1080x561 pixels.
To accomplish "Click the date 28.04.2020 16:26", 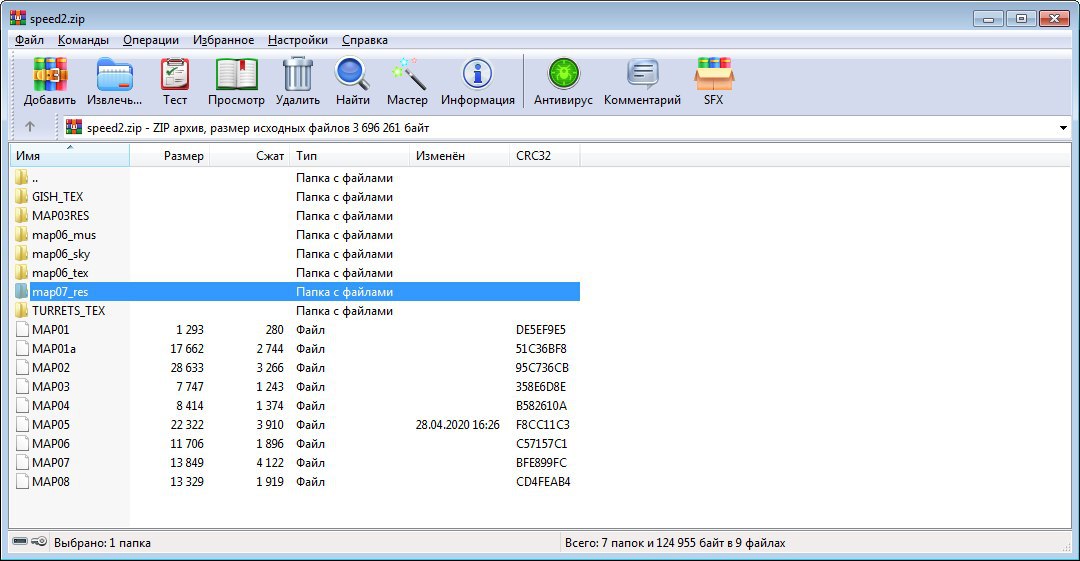I will click(x=457, y=425).
